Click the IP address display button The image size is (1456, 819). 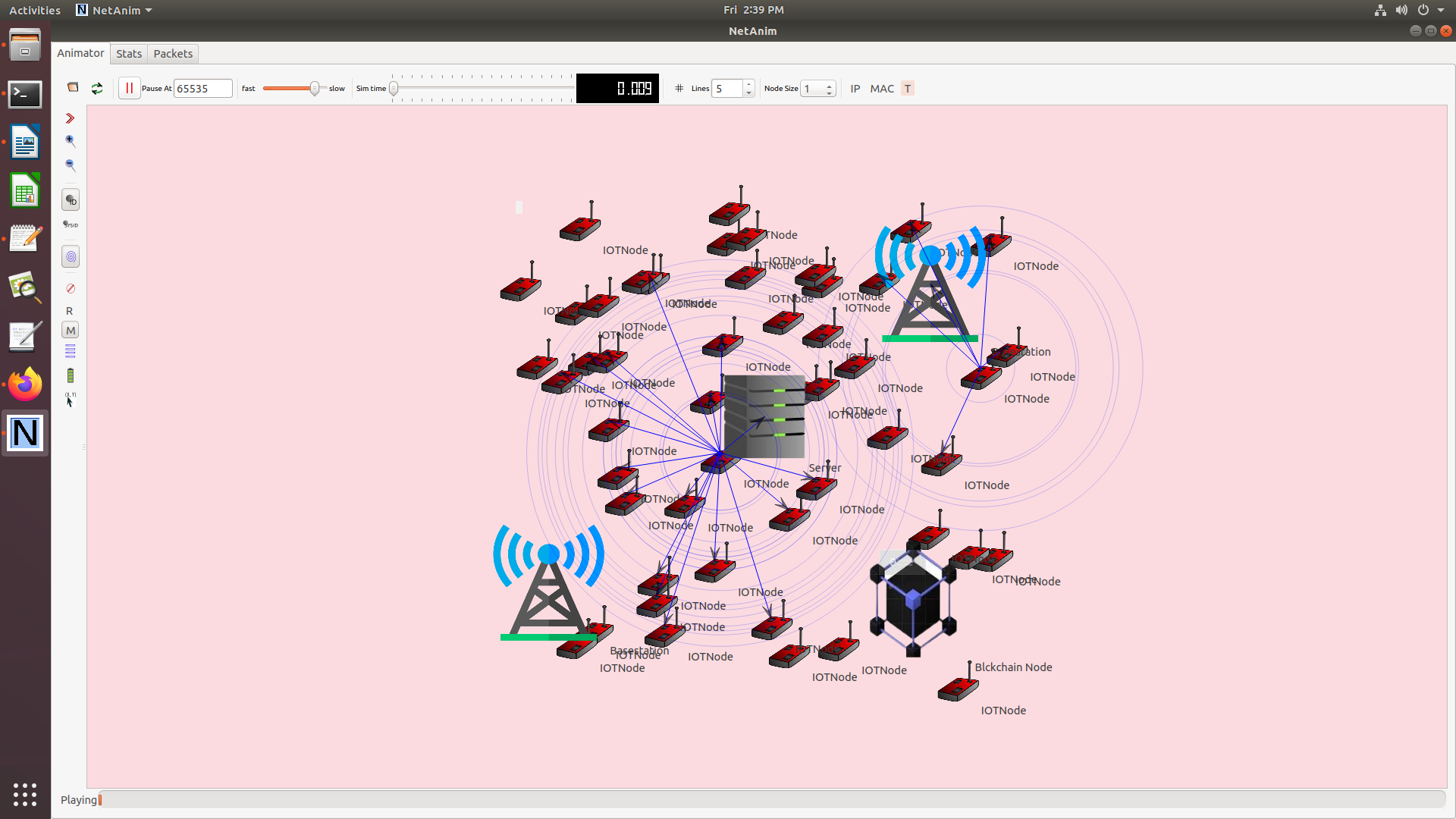[x=855, y=89]
